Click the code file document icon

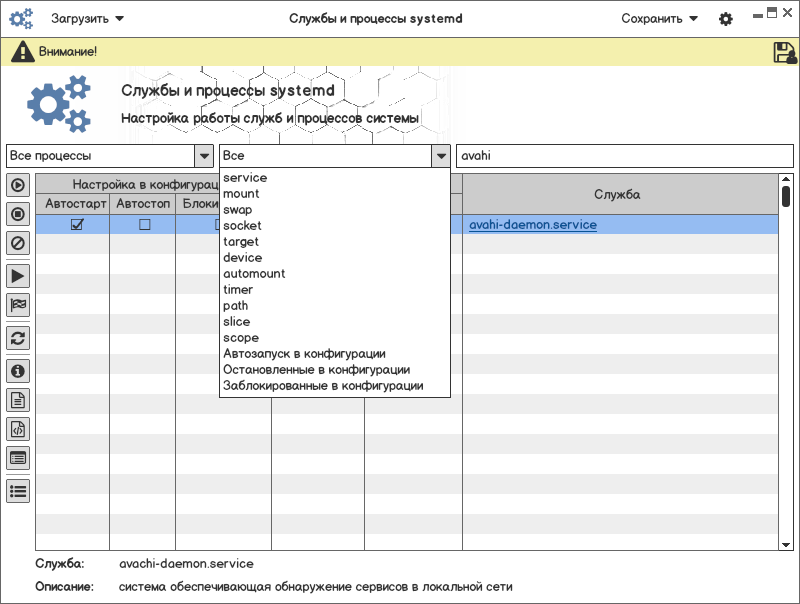pyautogui.click(x=18, y=429)
